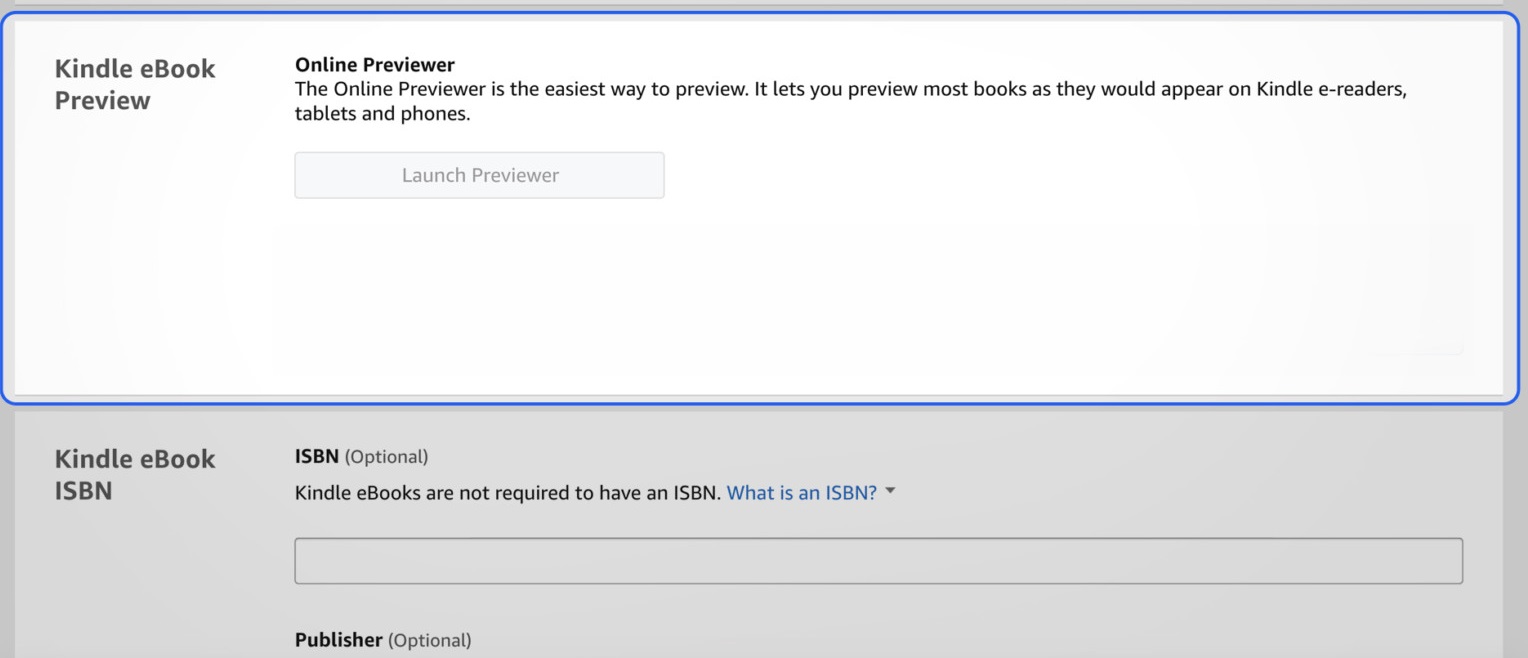Click the word "Preview" in left section heading
The image size is (1528, 658).
(102, 101)
